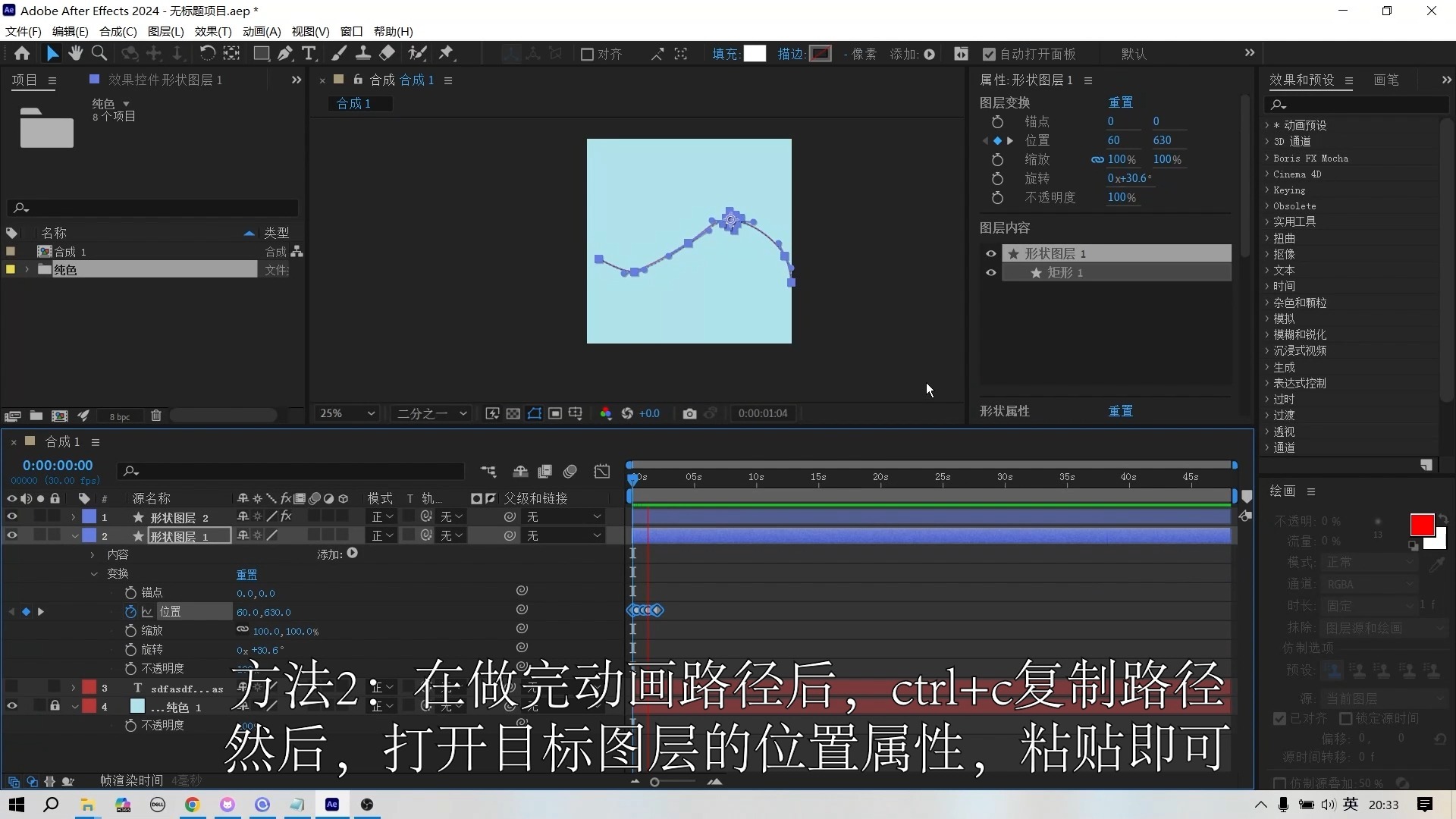
Task: Click 重置 link in 图层变换 section
Action: pyautogui.click(x=1120, y=102)
